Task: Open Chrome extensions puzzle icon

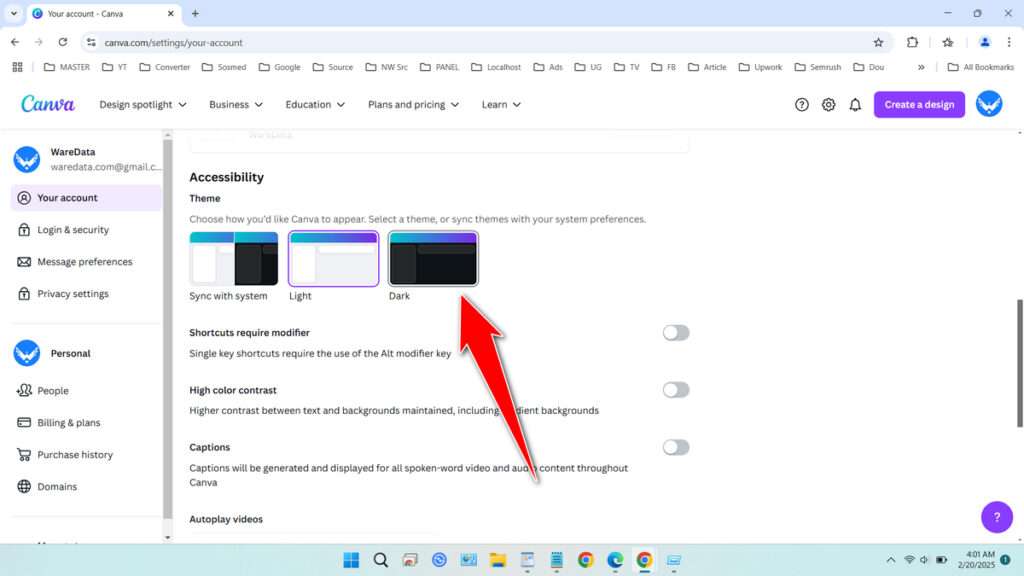Action: pos(912,42)
